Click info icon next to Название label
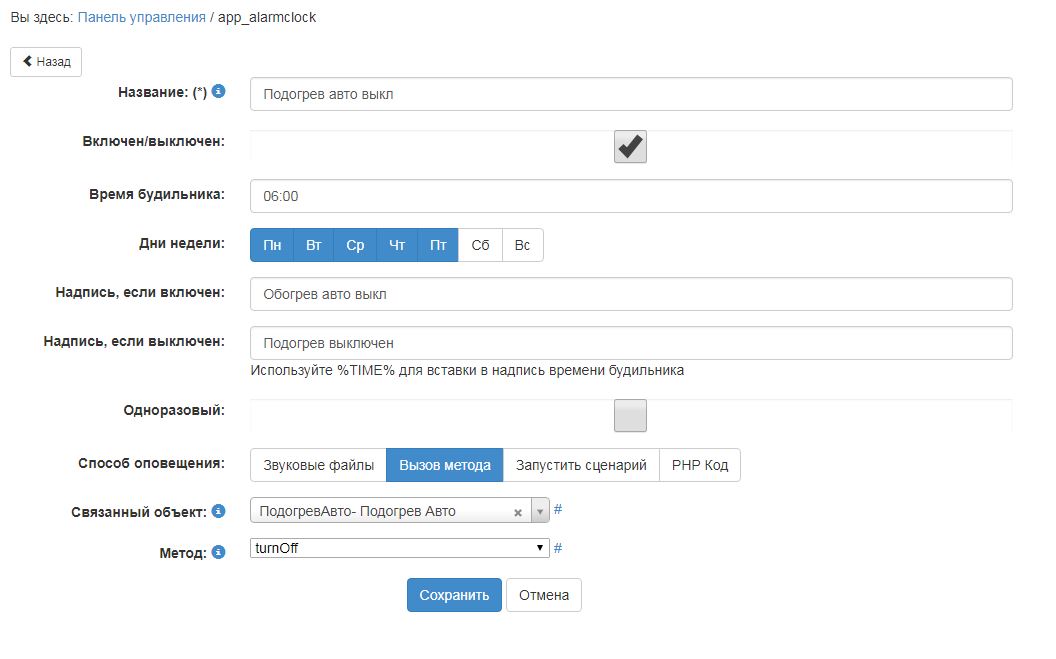 [219, 91]
